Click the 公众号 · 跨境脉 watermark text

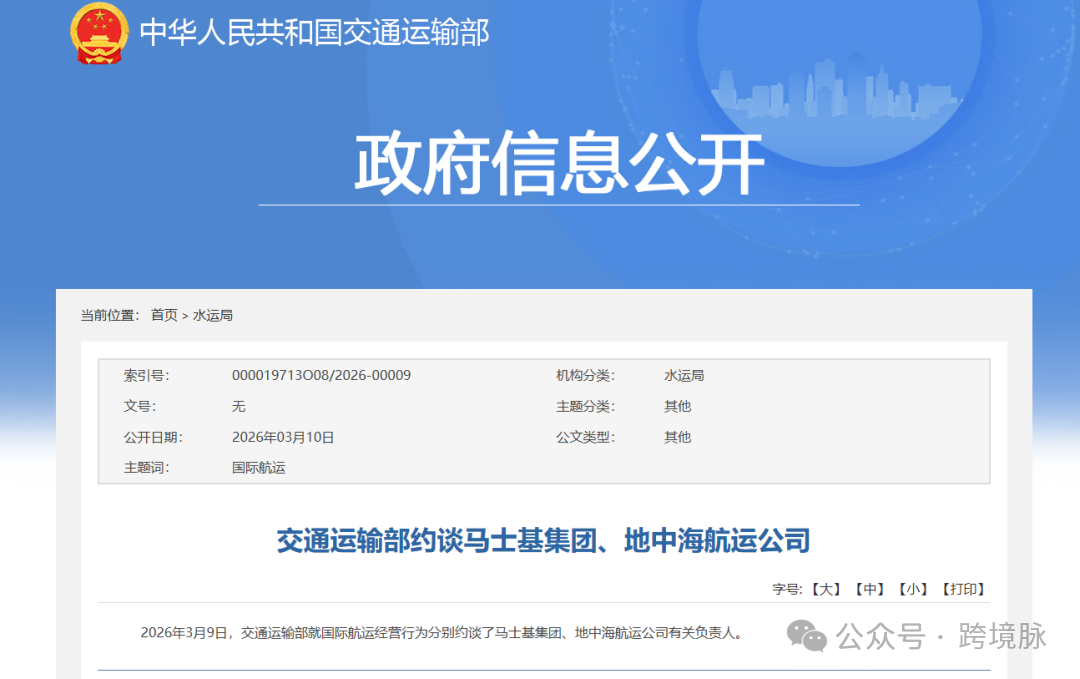point(941,635)
